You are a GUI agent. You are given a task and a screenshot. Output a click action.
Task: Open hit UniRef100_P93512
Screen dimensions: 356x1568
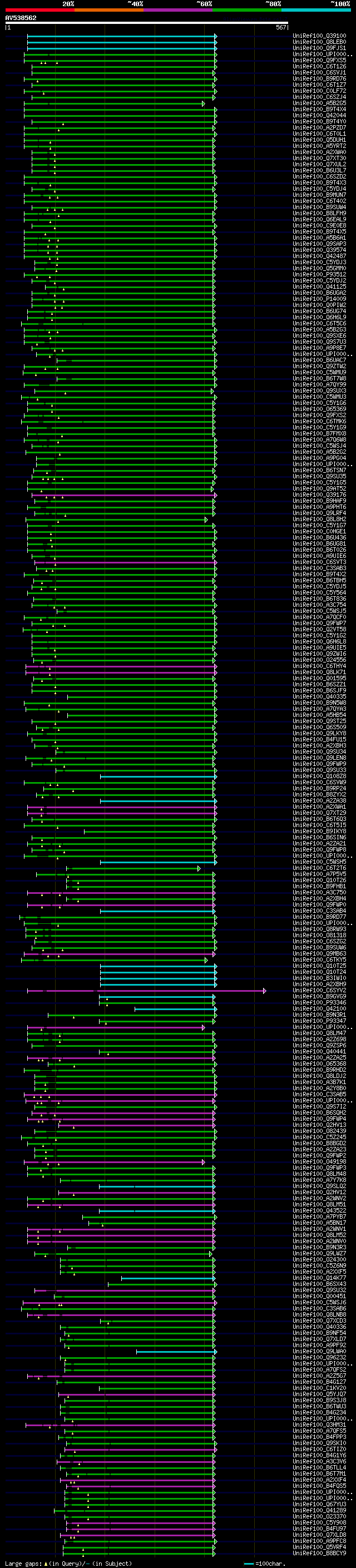[319, 275]
